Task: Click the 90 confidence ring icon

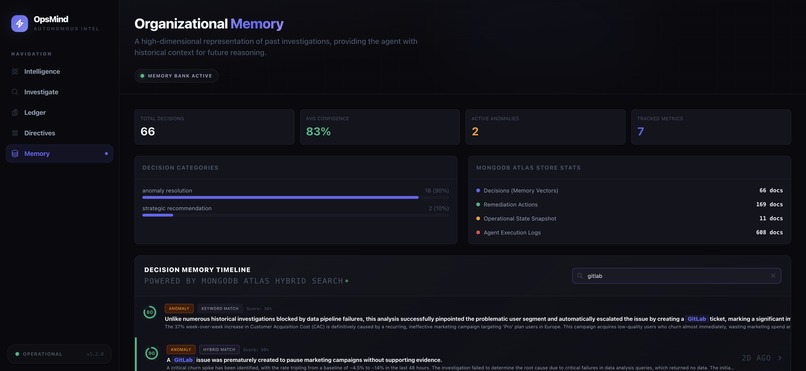Action: pyautogui.click(x=152, y=353)
